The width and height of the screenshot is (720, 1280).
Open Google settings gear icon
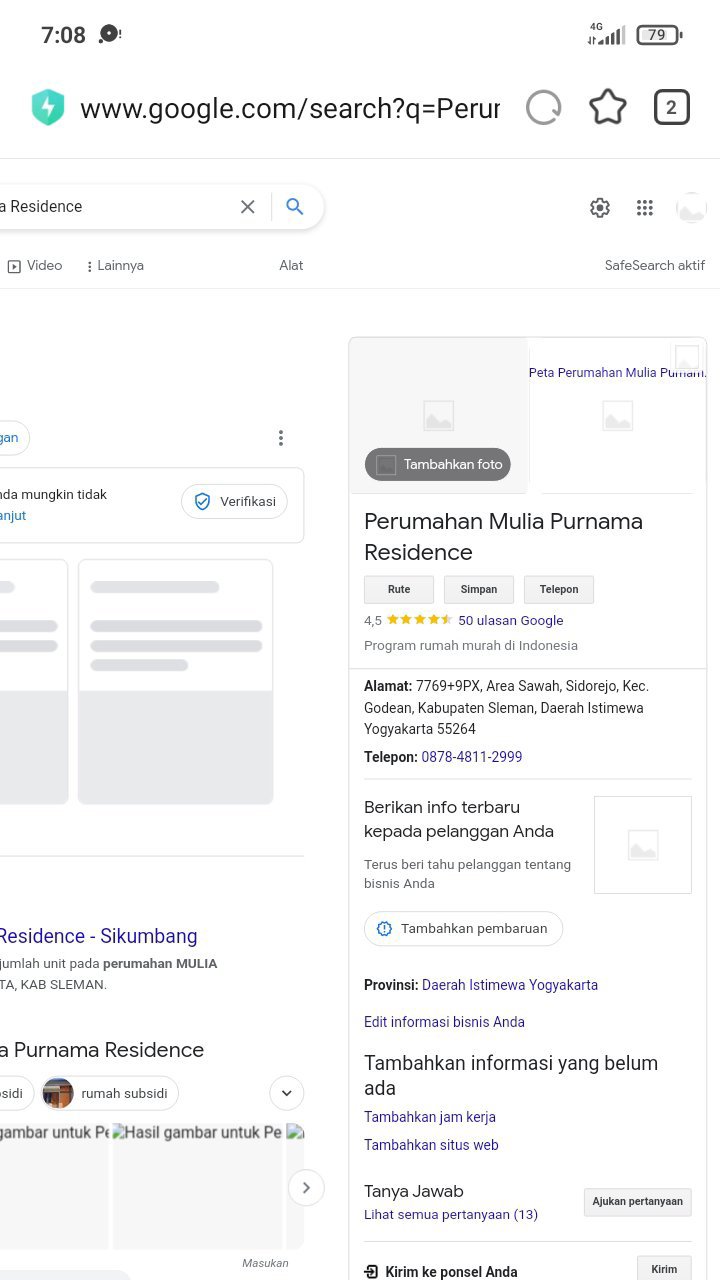pos(600,208)
